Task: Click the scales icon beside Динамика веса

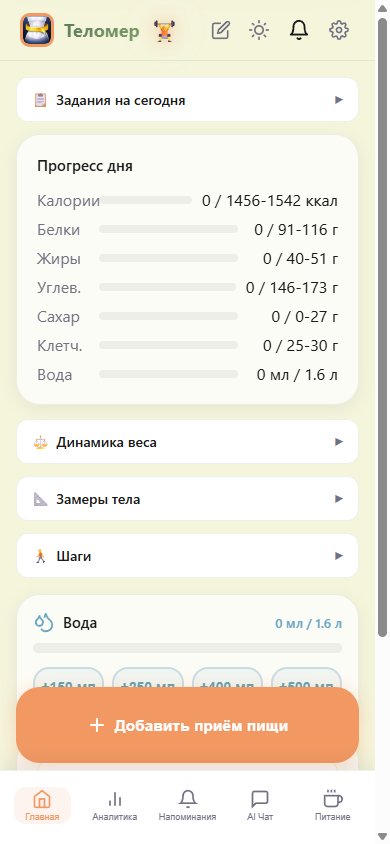Action: click(40, 442)
